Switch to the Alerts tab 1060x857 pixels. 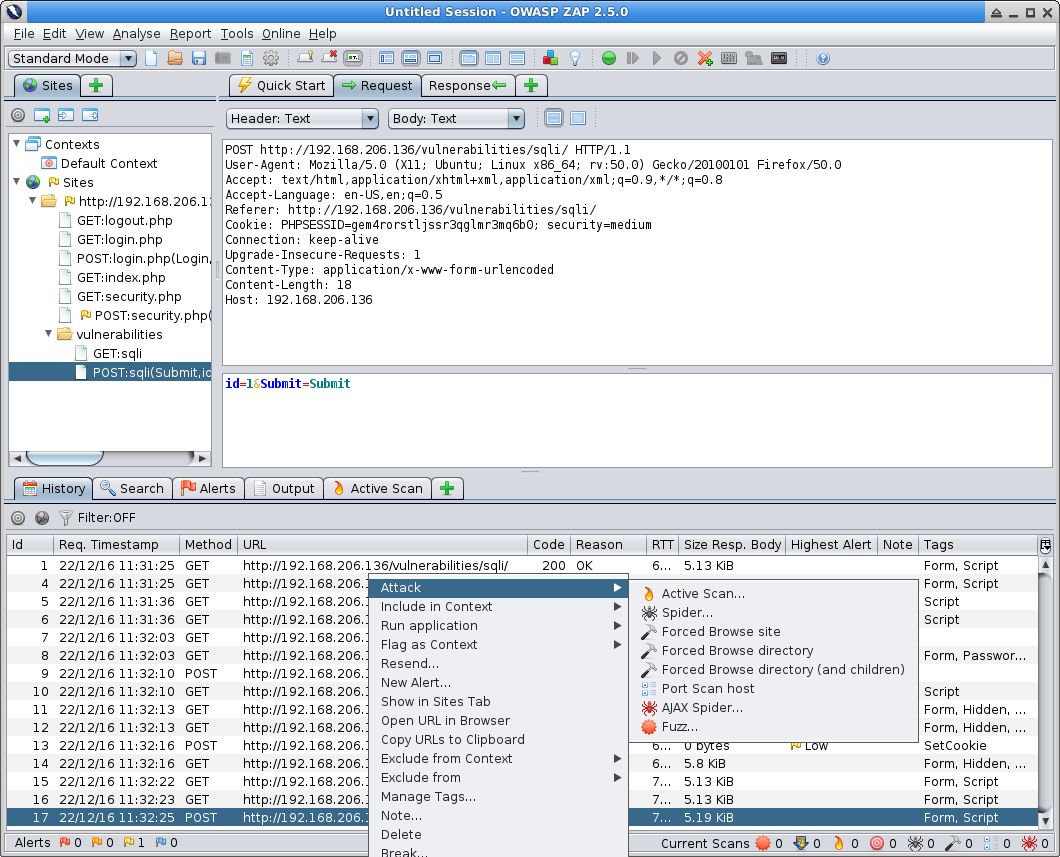click(208, 488)
